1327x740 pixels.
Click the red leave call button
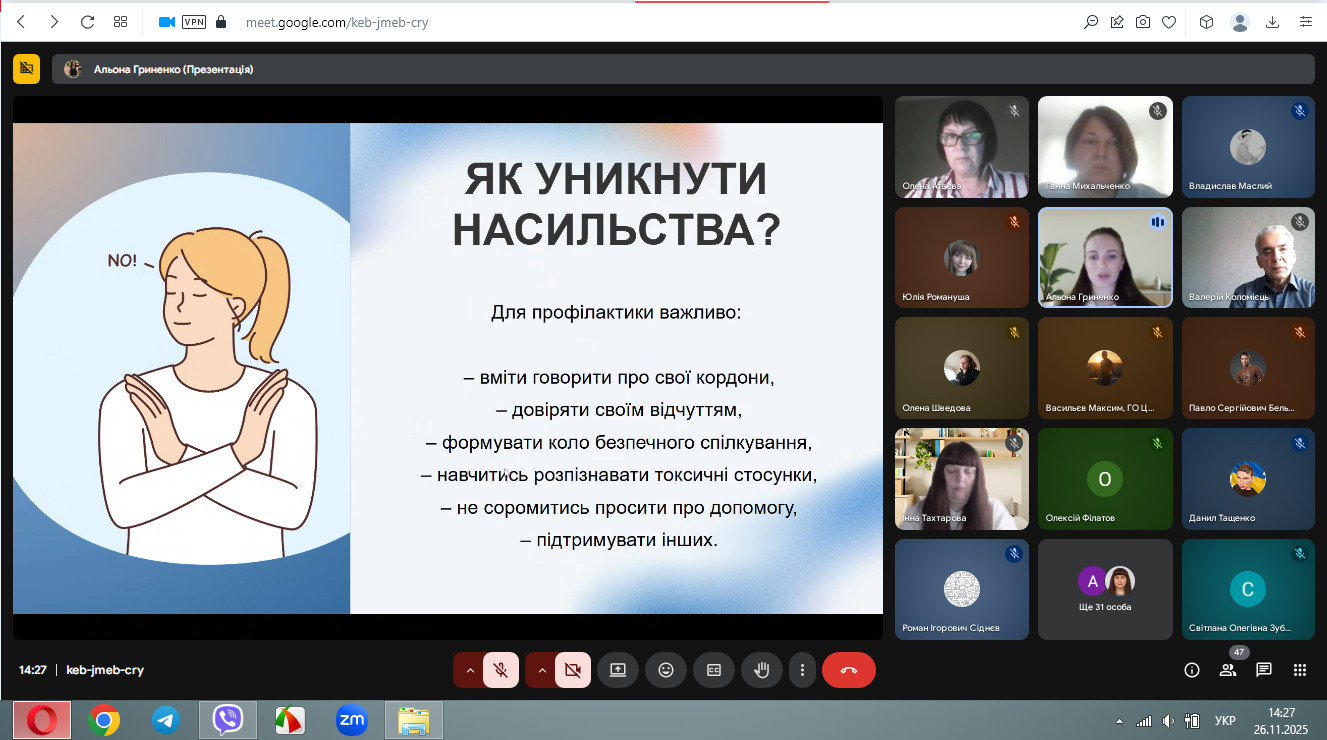(848, 670)
